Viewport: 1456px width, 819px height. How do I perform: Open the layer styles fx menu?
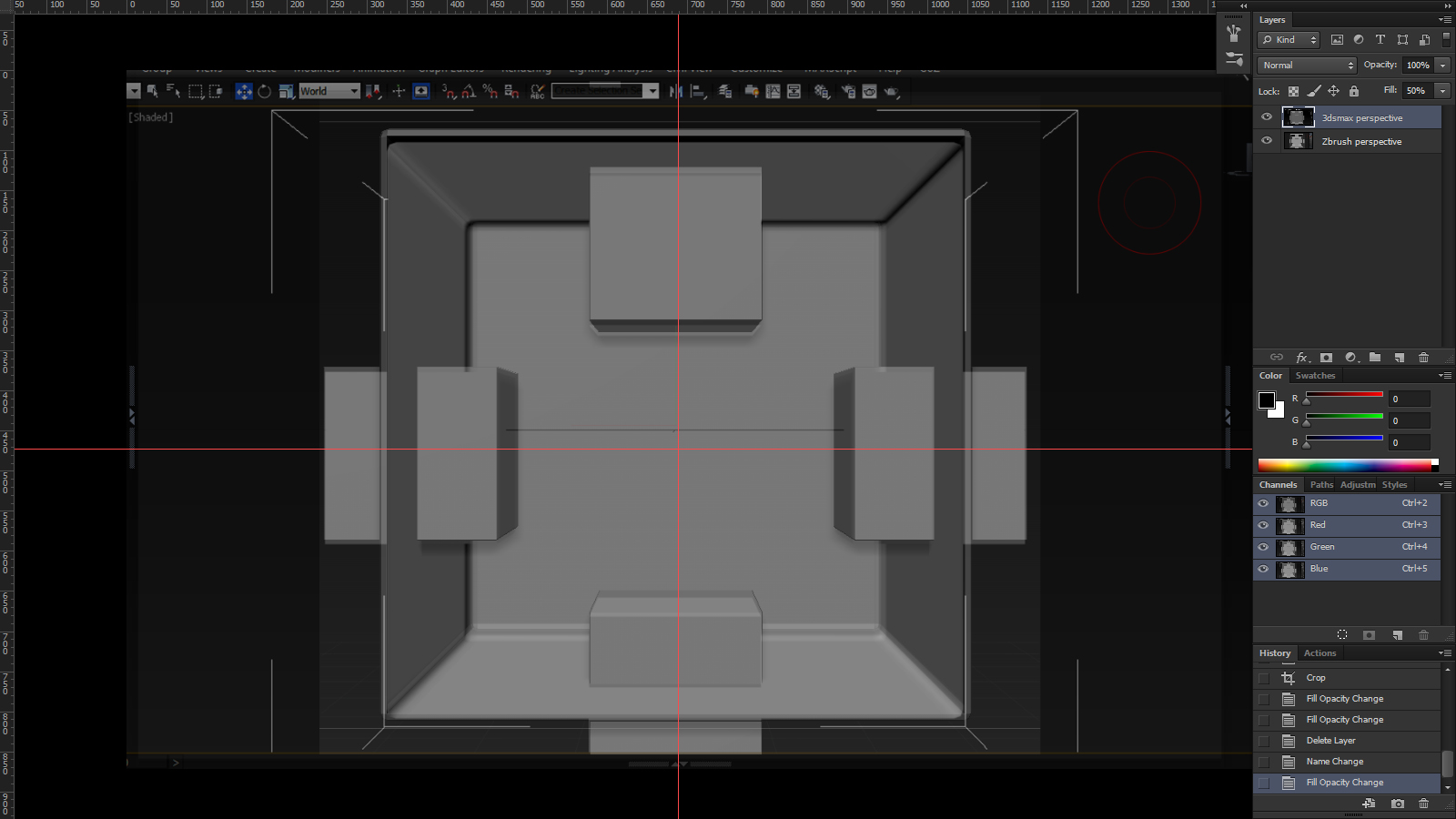pyautogui.click(x=1302, y=358)
